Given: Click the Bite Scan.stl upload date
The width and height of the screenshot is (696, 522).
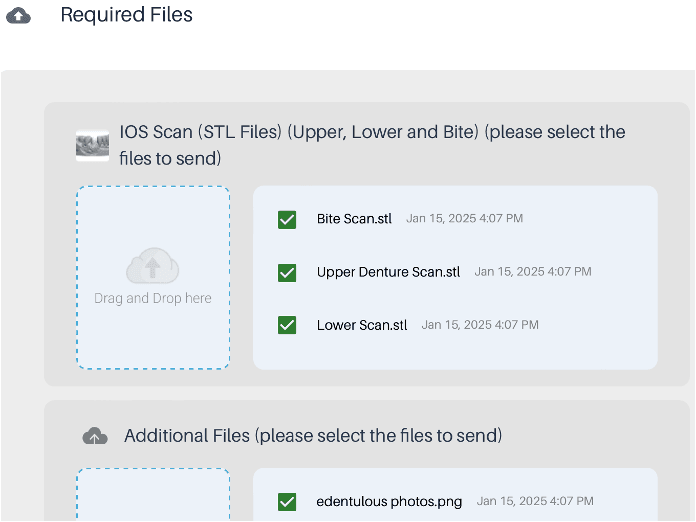Looking at the screenshot, I should pos(464,218).
